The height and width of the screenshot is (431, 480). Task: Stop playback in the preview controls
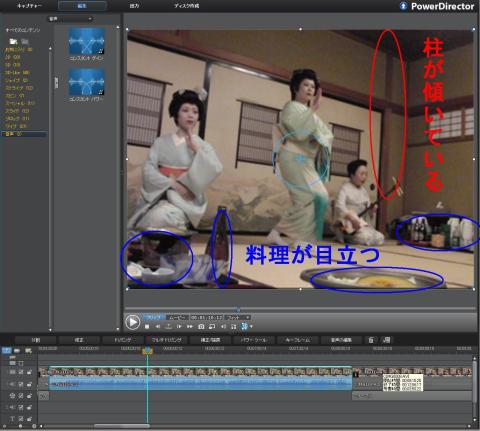(147, 327)
